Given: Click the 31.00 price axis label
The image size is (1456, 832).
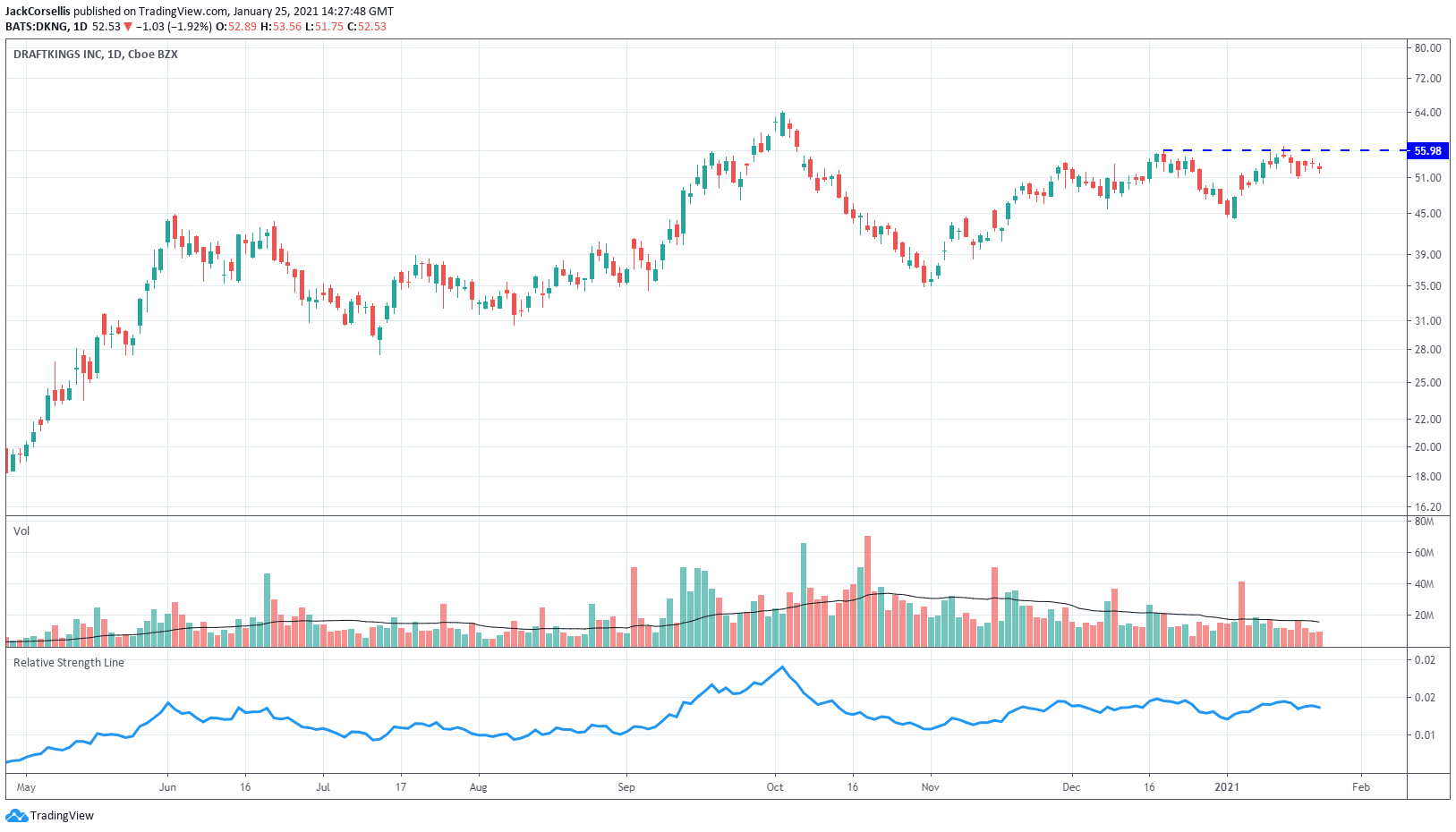Looking at the screenshot, I should (x=1427, y=321).
